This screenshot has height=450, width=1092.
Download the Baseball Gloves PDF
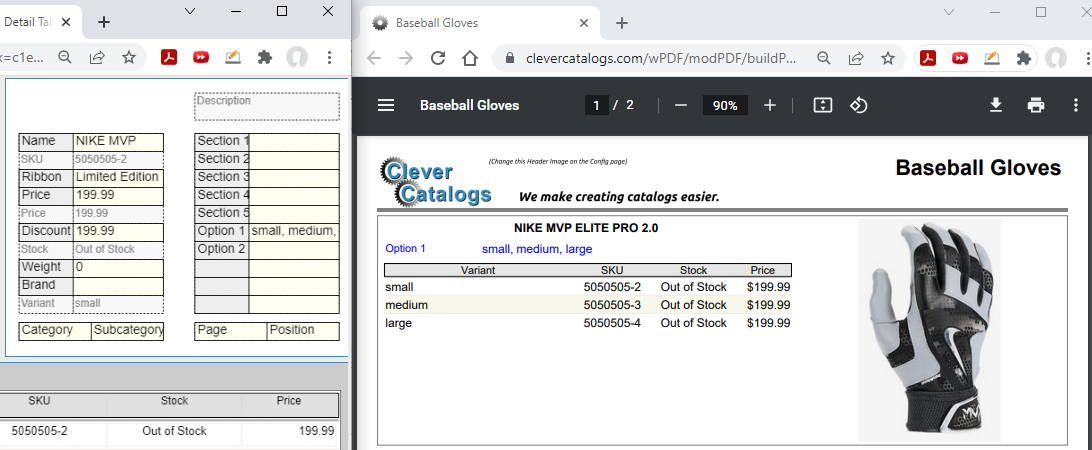point(996,105)
